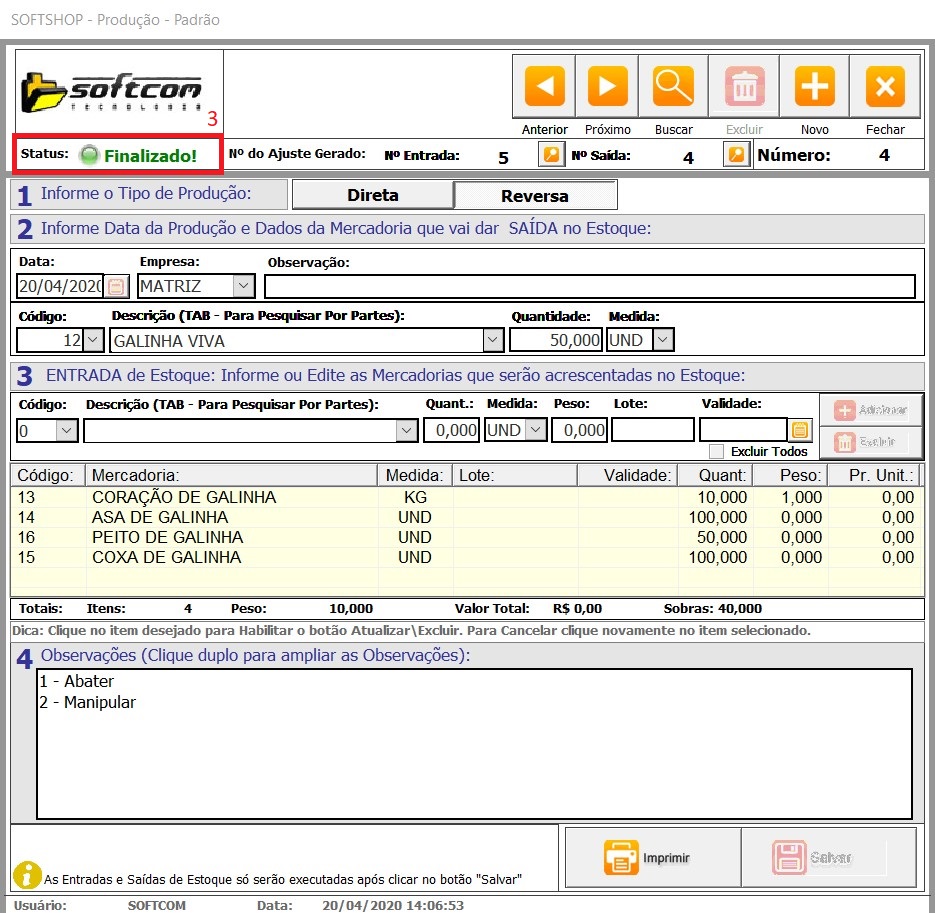This screenshot has height=913, width=935.
Task: Click the Lote input field
Action: [652, 430]
